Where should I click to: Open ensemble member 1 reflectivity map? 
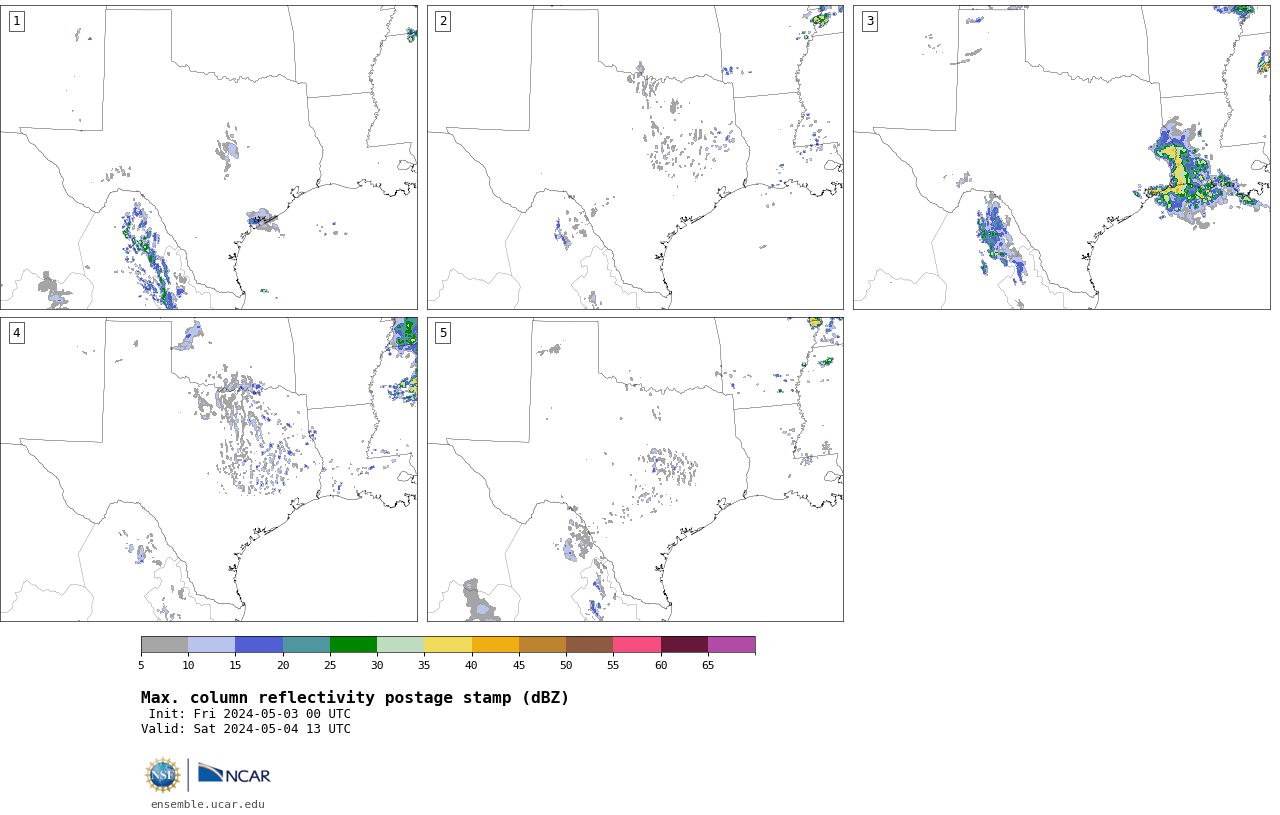(209, 157)
